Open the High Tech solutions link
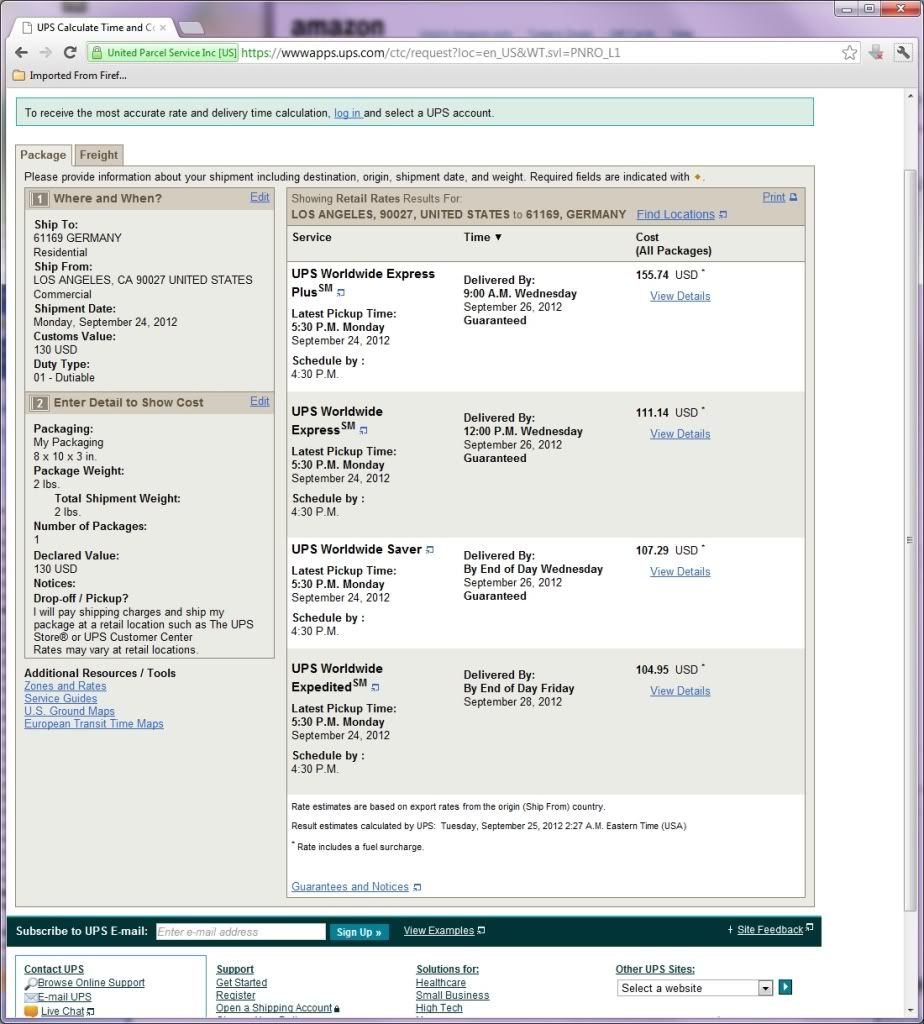The width and height of the screenshot is (924, 1024). point(439,1008)
